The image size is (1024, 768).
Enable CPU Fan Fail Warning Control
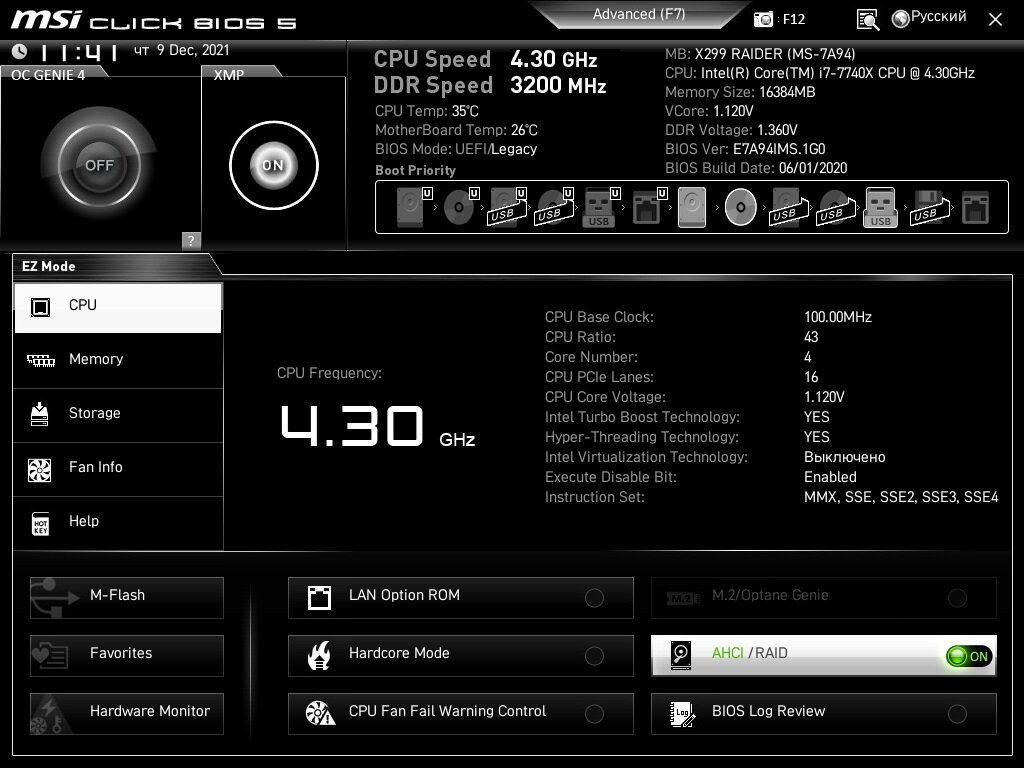[x=594, y=714]
